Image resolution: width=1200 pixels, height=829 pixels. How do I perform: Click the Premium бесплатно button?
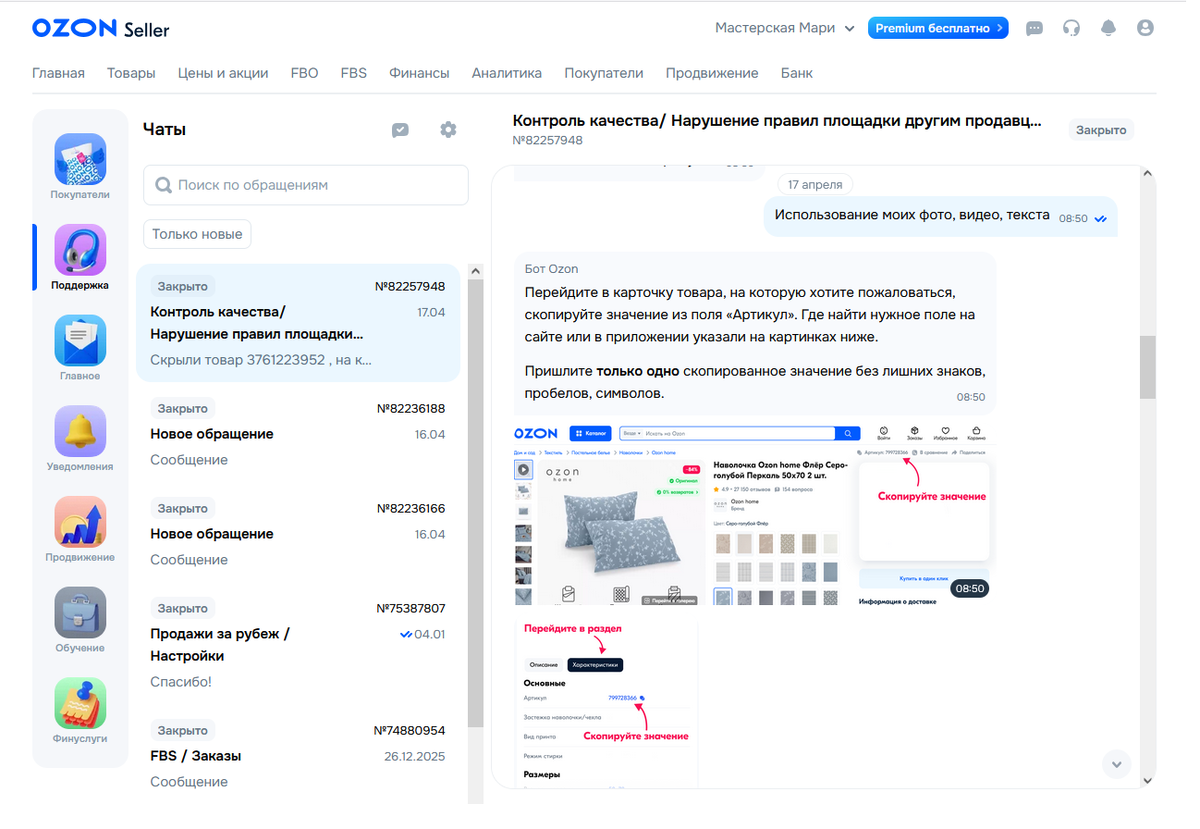938,28
